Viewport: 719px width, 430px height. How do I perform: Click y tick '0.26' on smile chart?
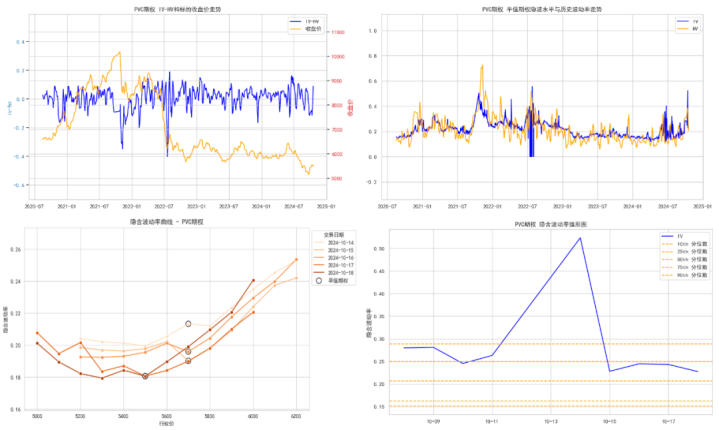tap(16, 250)
